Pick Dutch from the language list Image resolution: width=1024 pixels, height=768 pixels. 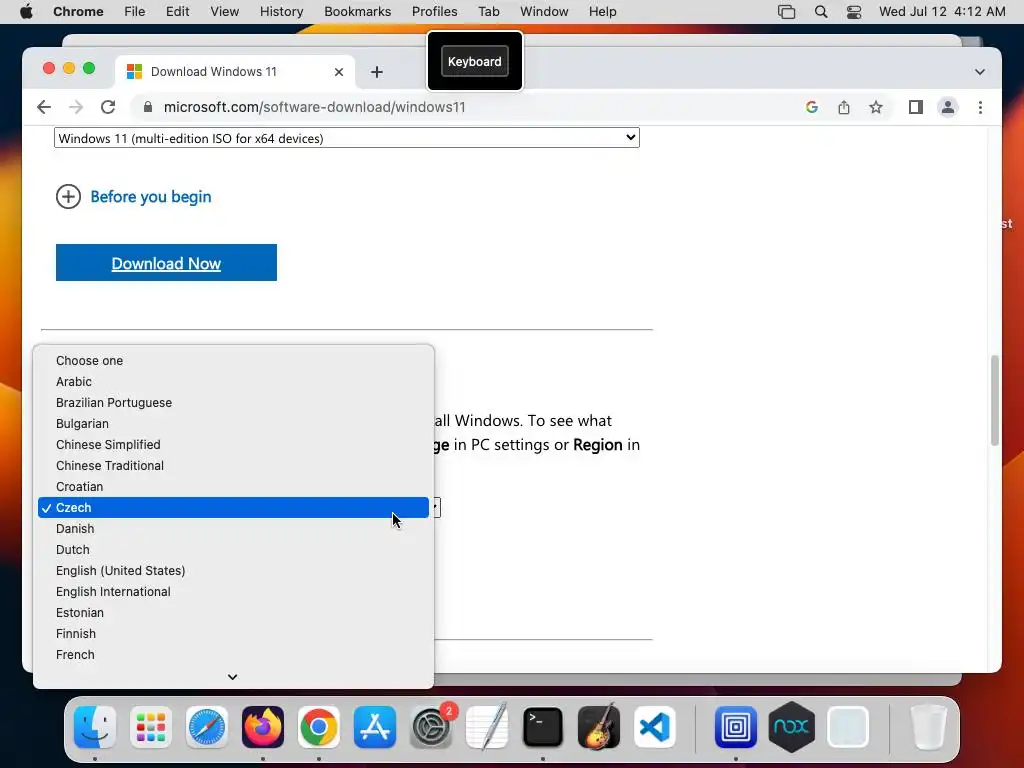point(234,549)
